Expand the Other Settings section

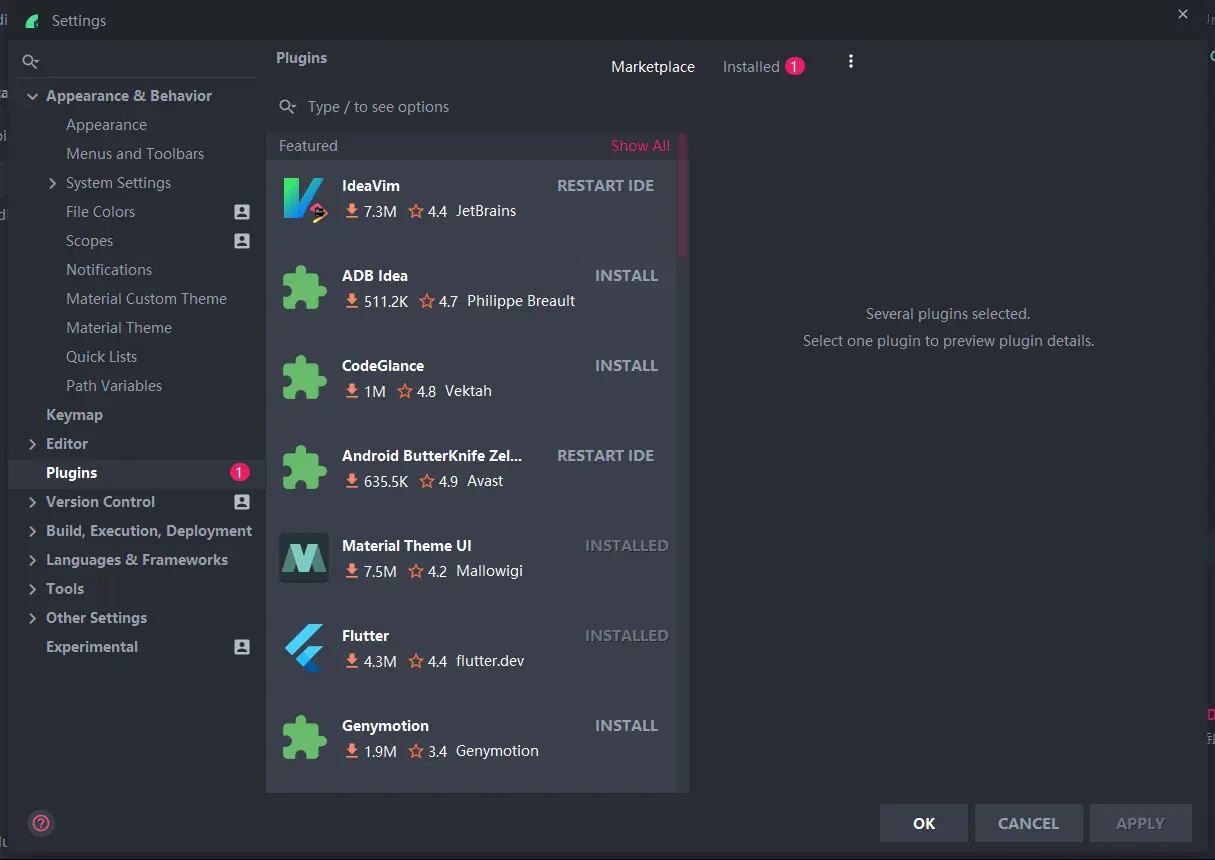33,618
